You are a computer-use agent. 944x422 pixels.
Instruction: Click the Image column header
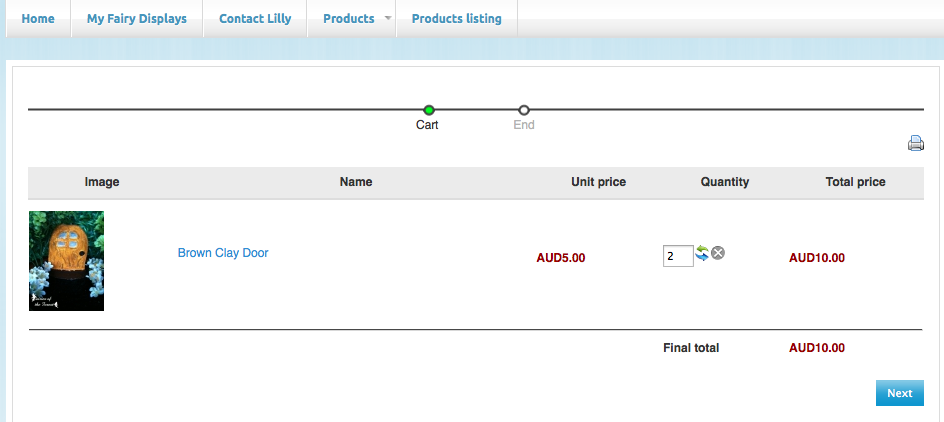click(102, 182)
